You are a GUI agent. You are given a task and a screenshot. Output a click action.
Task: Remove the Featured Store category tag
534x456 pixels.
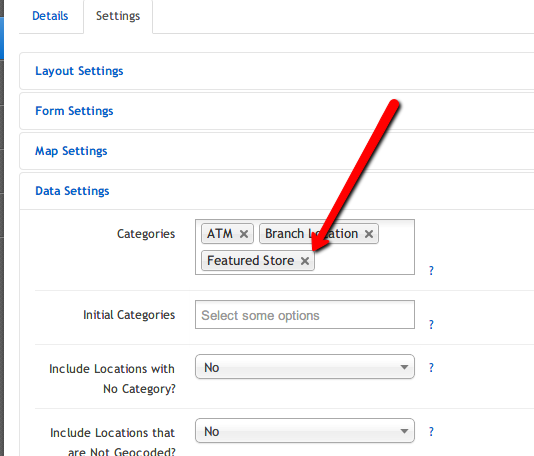tap(305, 261)
